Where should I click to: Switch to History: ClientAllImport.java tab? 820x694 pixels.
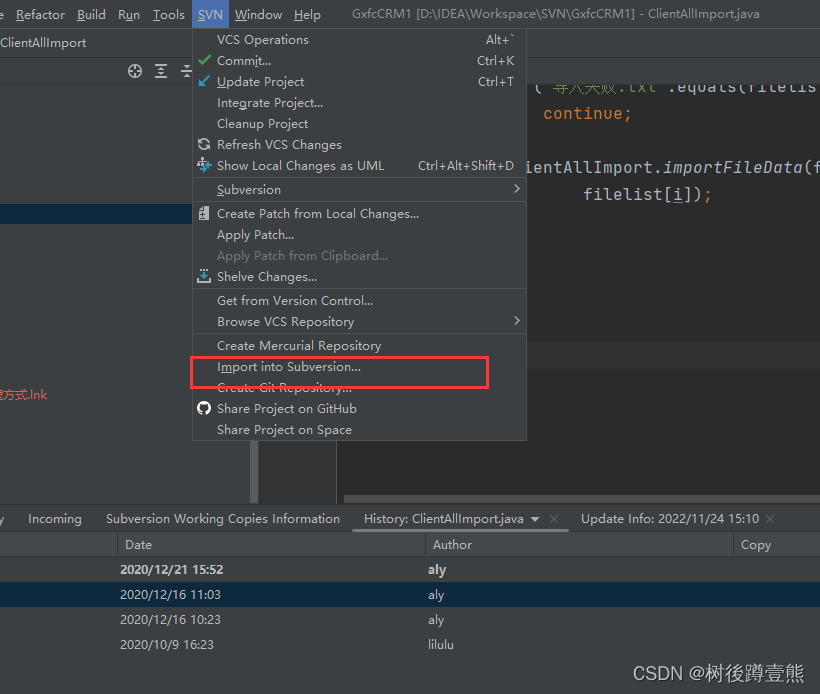[x=443, y=519]
